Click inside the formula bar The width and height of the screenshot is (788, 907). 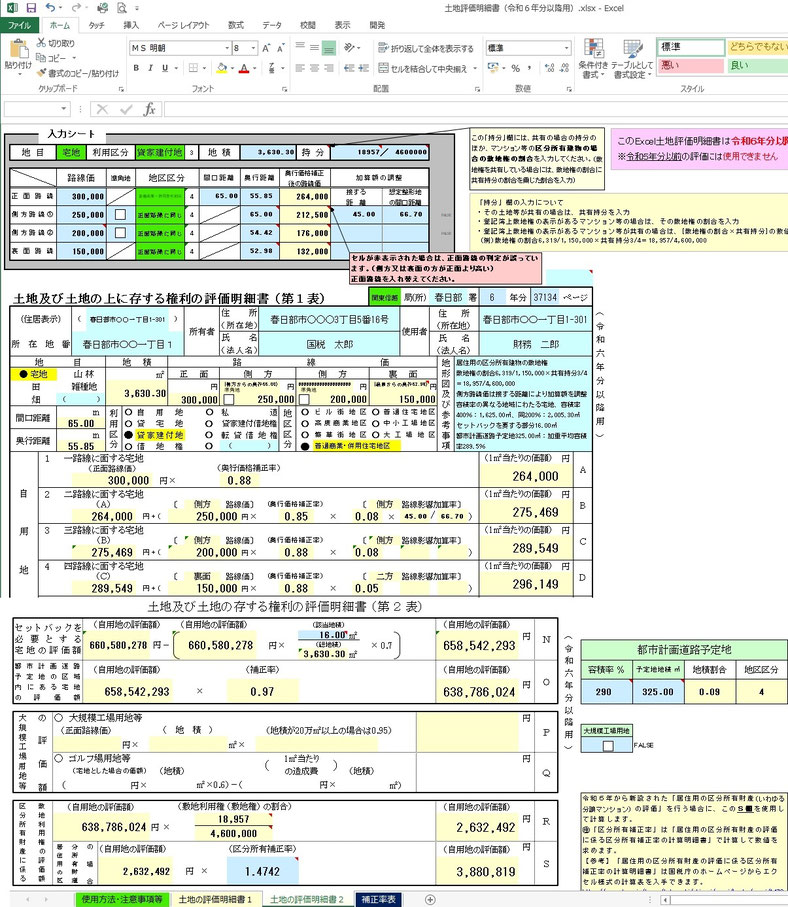coord(474,109)
